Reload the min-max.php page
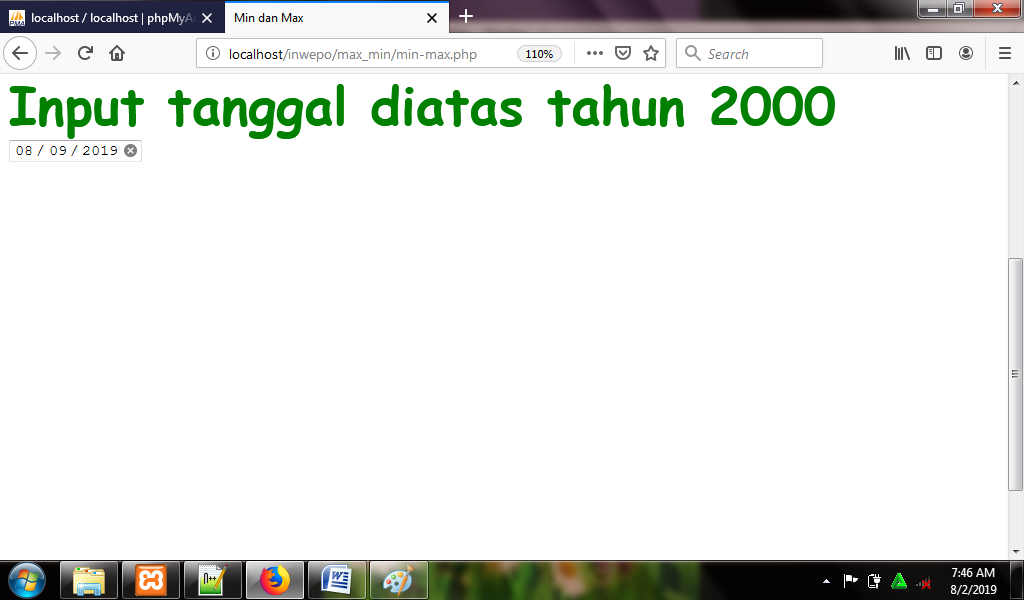The height and width of the screenshot is (600, 1024). [x=83, y=53]
